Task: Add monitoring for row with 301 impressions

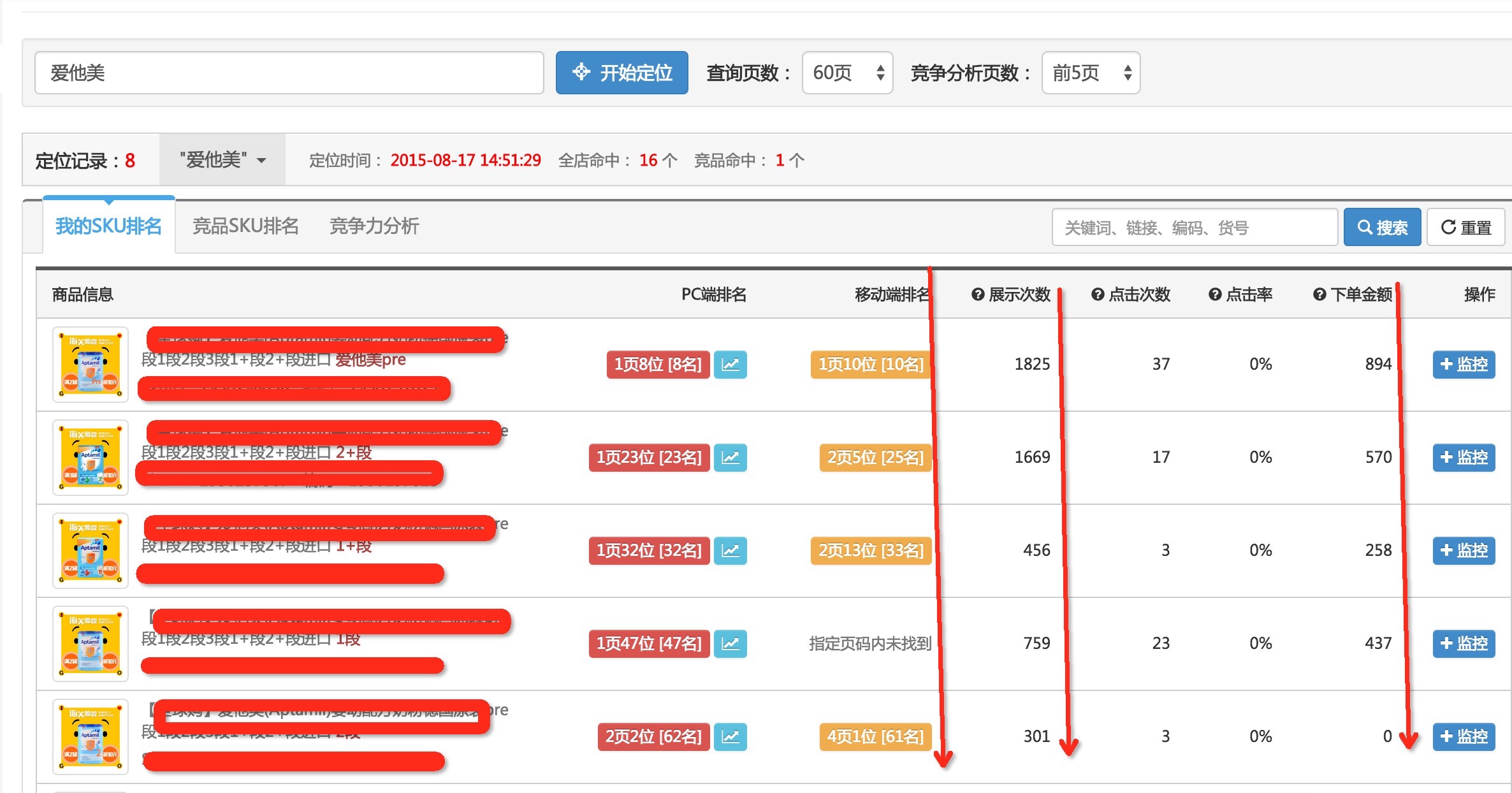Action: (x=1464, y=737)
